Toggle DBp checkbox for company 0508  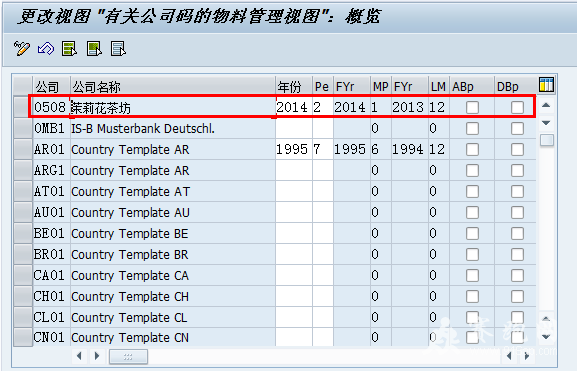point(517,107)
